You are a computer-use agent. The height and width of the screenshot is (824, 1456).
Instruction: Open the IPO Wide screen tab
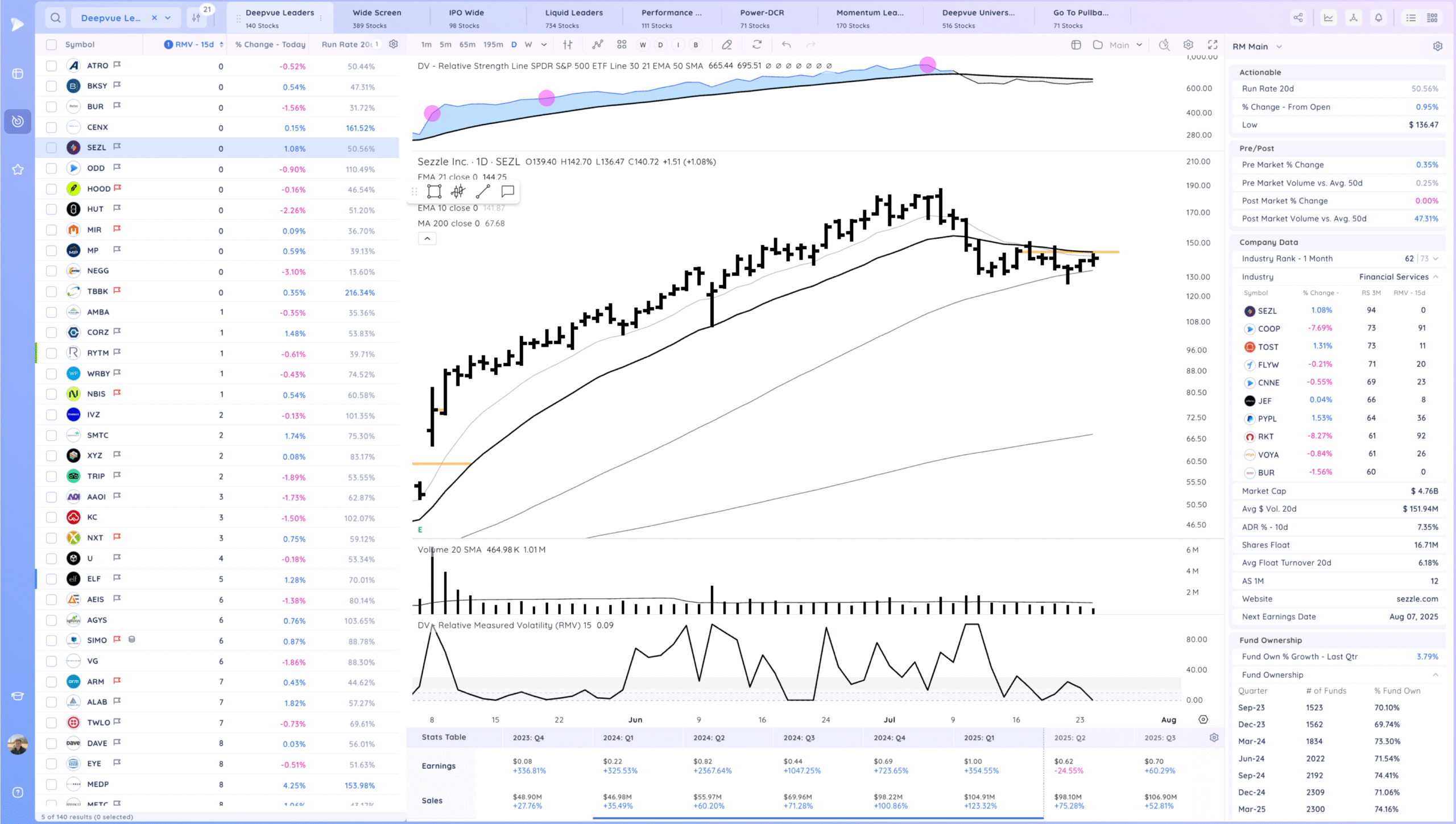(466, 18)
